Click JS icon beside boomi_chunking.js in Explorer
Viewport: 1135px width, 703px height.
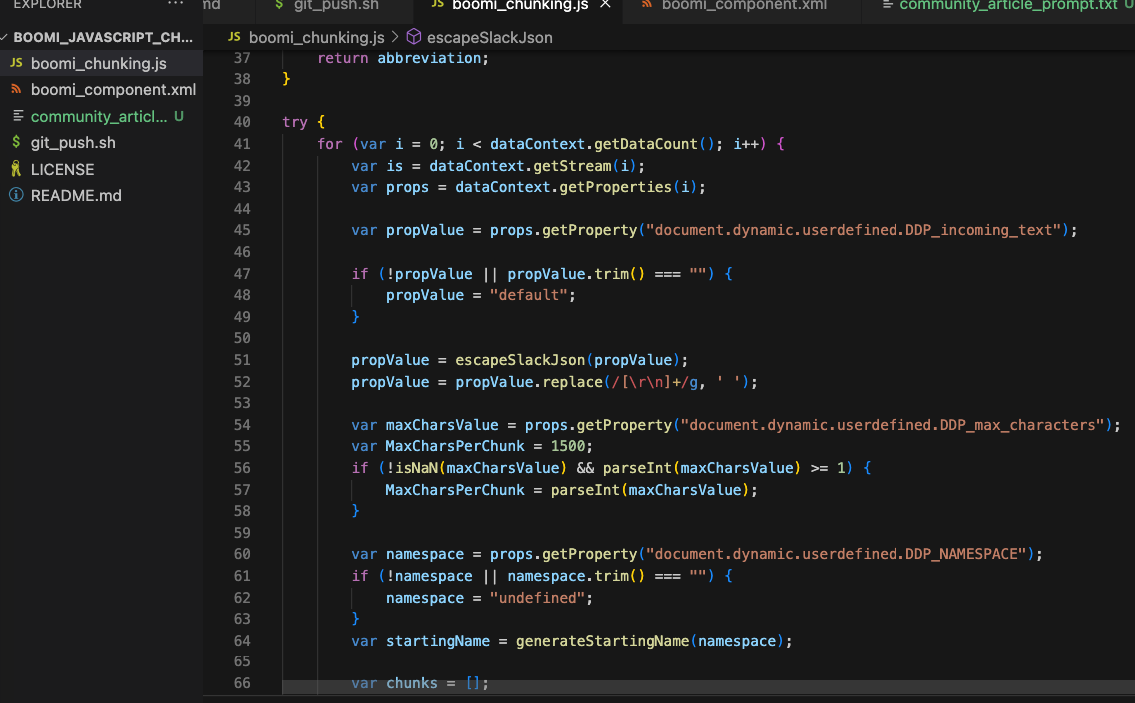[16, 63]
